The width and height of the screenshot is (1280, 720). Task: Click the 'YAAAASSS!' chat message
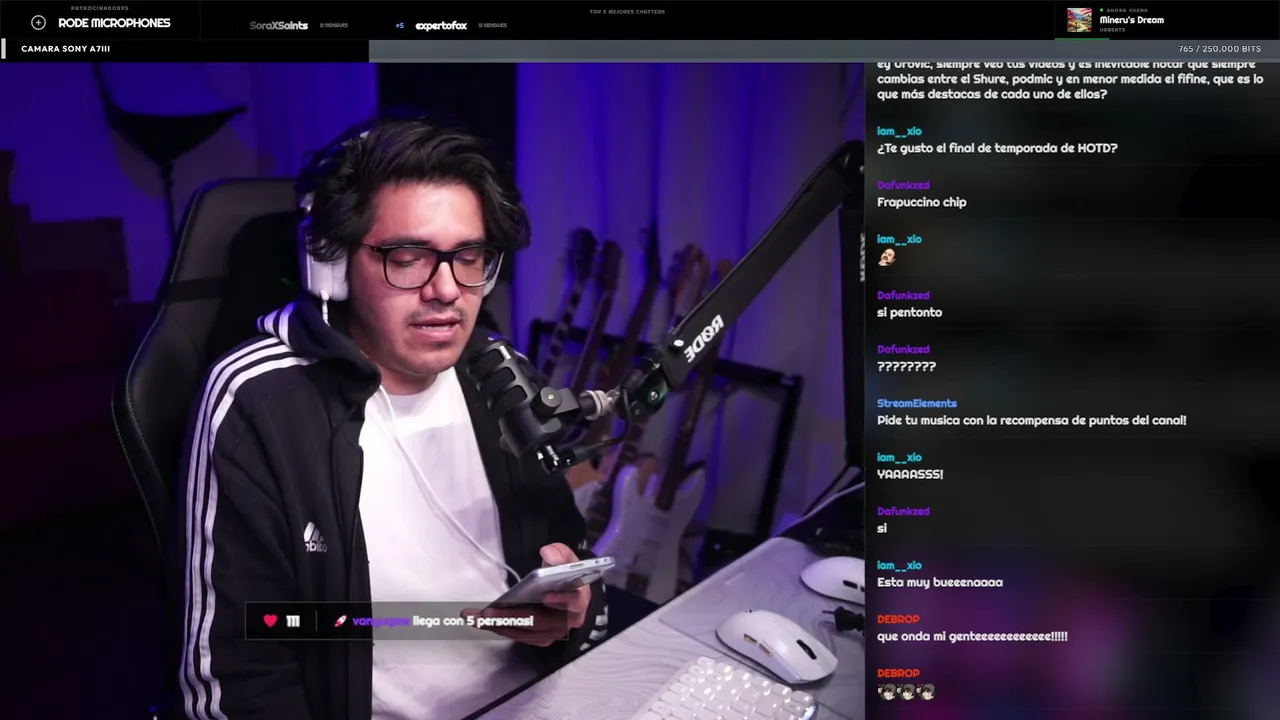910,474
